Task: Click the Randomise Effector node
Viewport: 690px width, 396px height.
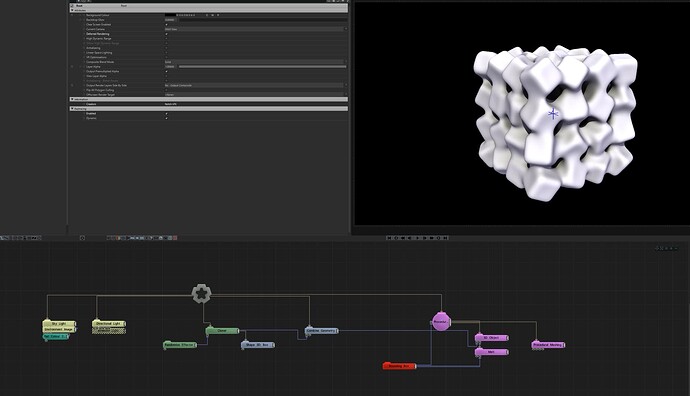Action: (180, 345)
